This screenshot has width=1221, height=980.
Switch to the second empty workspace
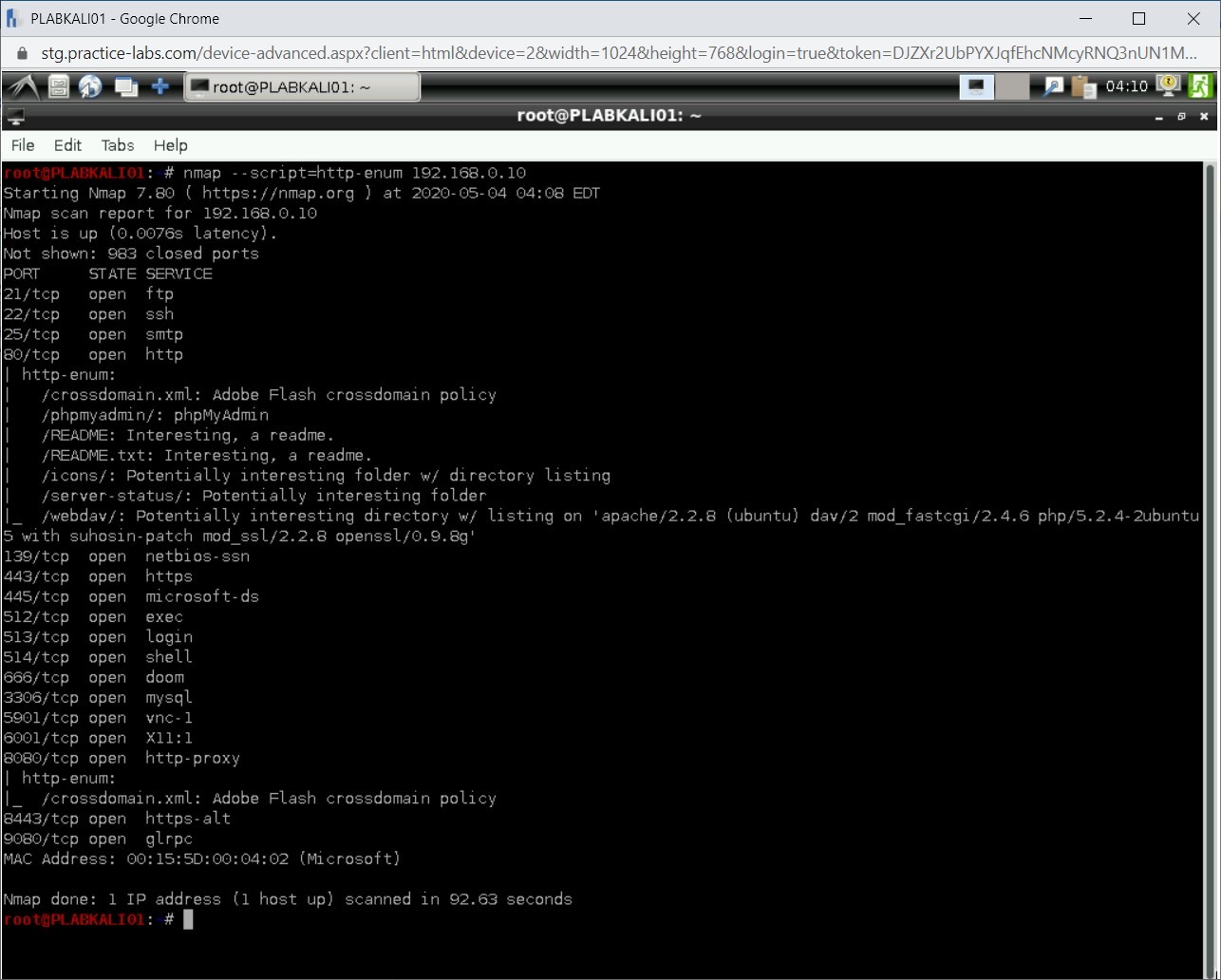[x=1013, y=87]
